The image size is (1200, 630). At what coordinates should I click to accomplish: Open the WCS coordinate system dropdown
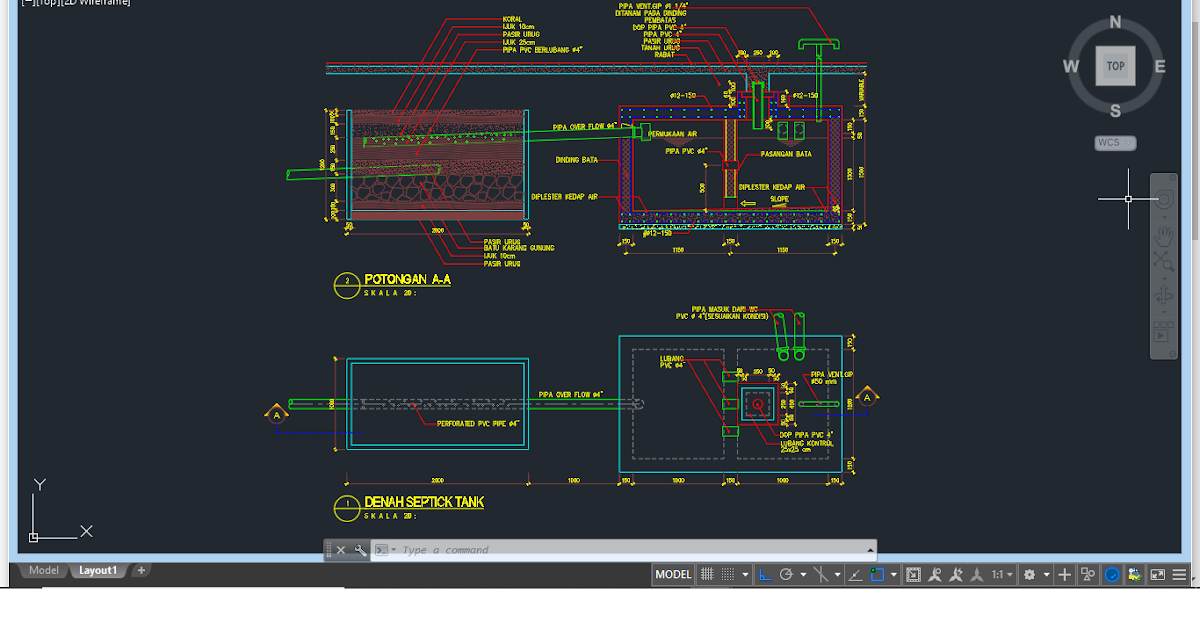(1114, 142)
